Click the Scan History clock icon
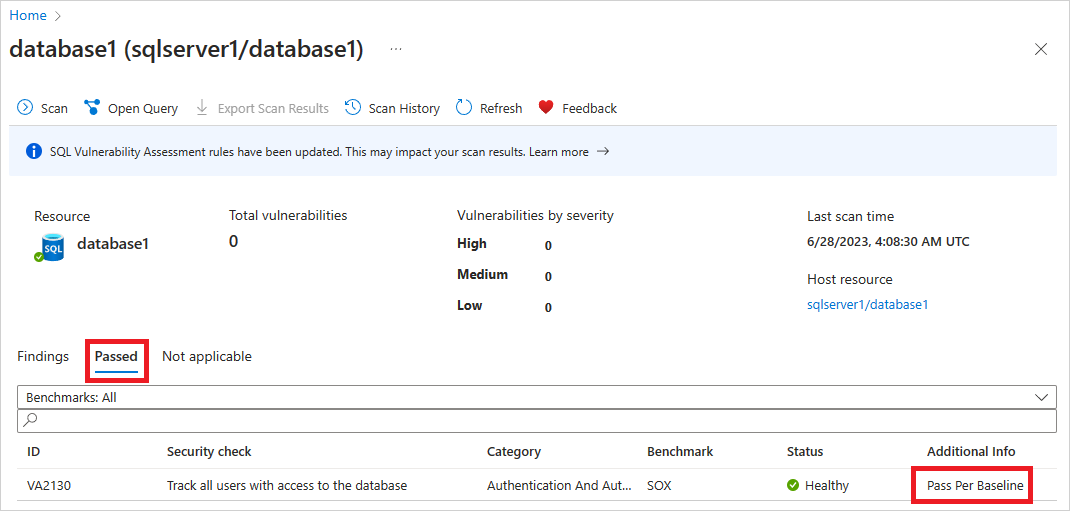This screenshot has height=511, width=1070. 353,108
